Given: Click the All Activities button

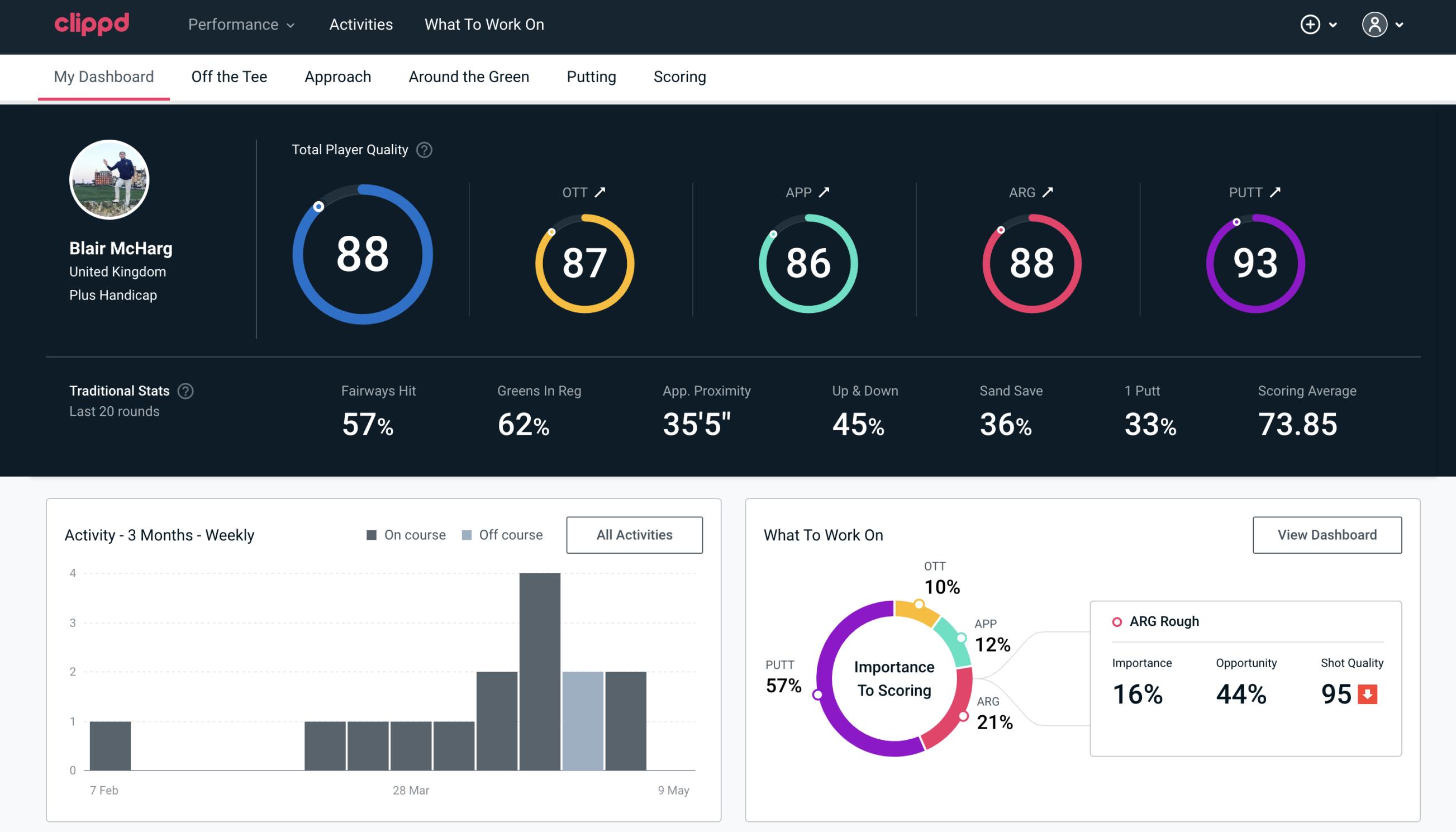Looking at the screenshot, I should point(634,535).
